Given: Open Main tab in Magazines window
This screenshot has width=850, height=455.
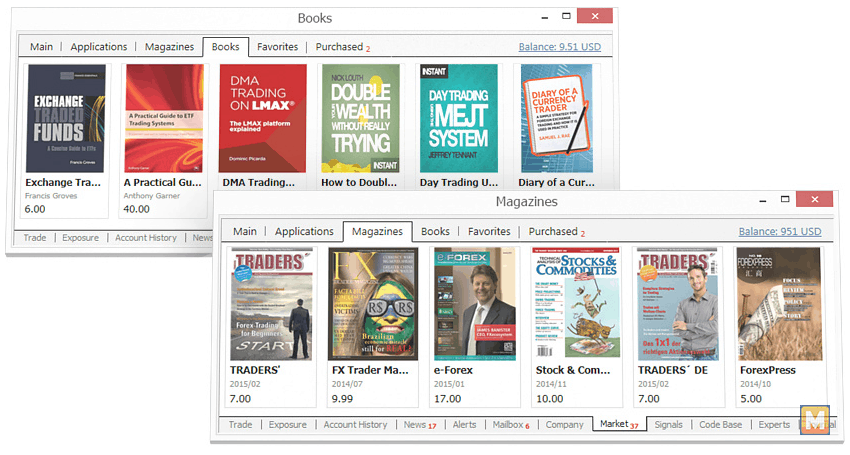Looking at the screenshot, I should tap(245, 232).
